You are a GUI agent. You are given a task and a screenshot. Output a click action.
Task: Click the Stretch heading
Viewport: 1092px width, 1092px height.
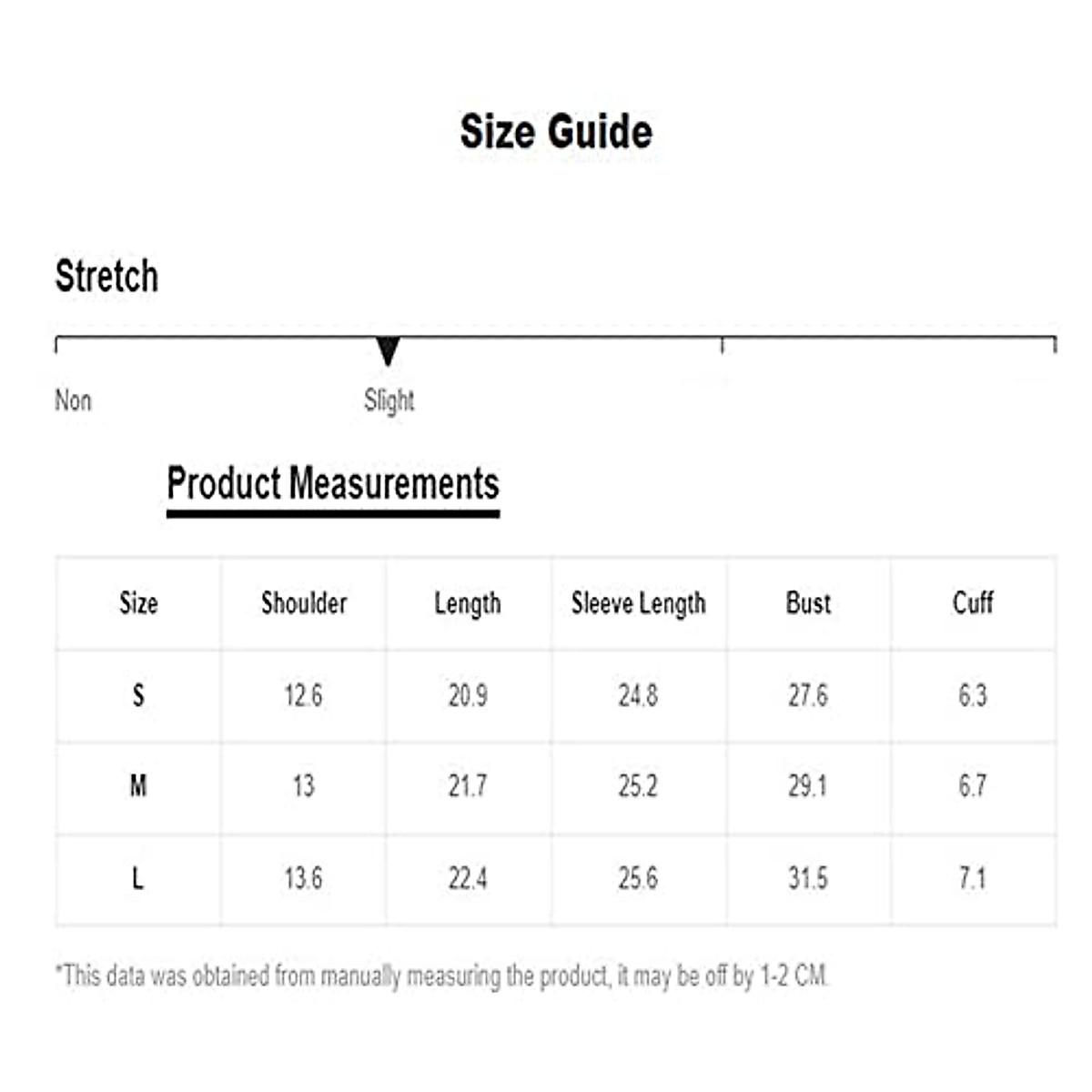click(x=106, y=276)
